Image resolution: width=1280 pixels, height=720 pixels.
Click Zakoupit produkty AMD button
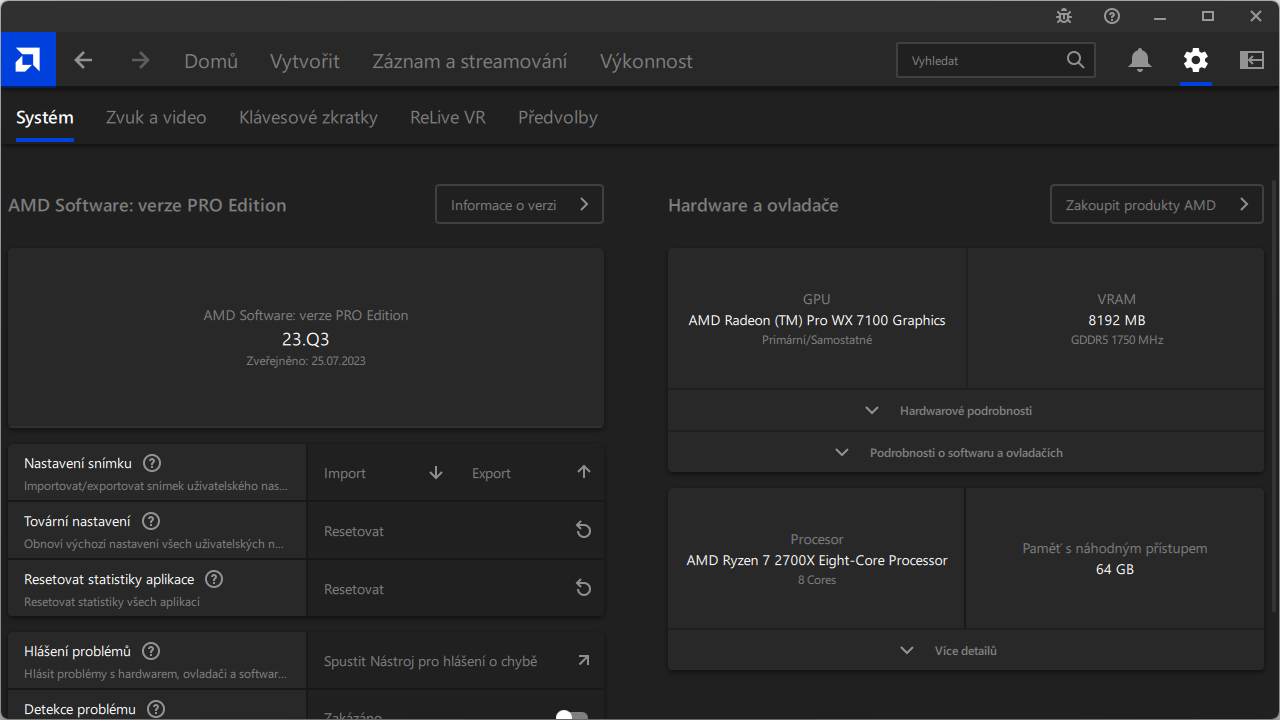tap(1156, 205)
